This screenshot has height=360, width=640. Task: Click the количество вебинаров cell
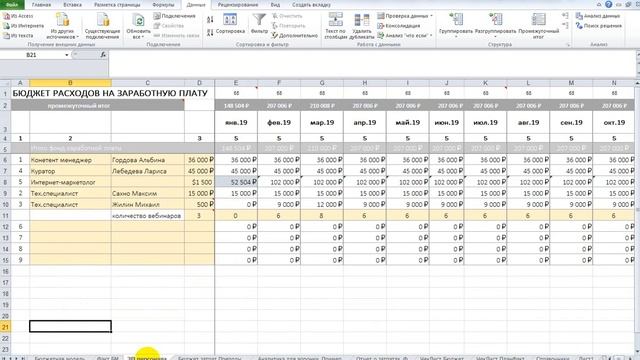147,216
